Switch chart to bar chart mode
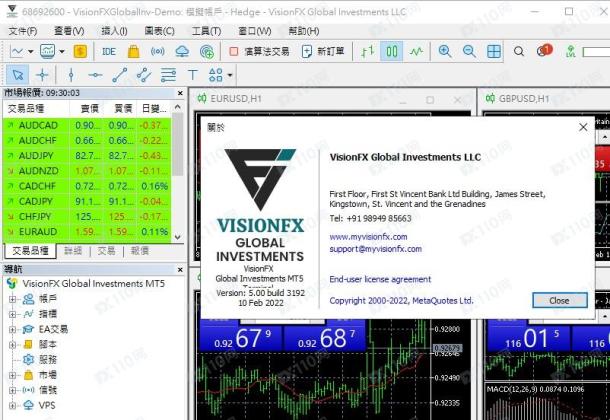The width and height of the screenshot is (610, 420). 368,51
